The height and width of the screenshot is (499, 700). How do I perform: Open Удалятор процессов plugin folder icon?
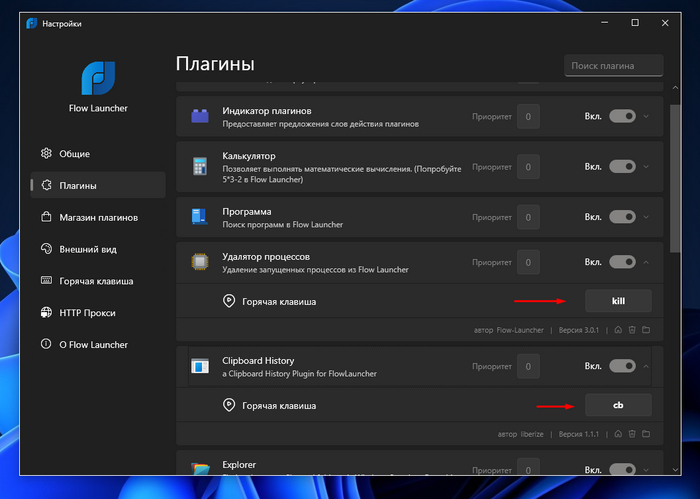pos(646,329)
